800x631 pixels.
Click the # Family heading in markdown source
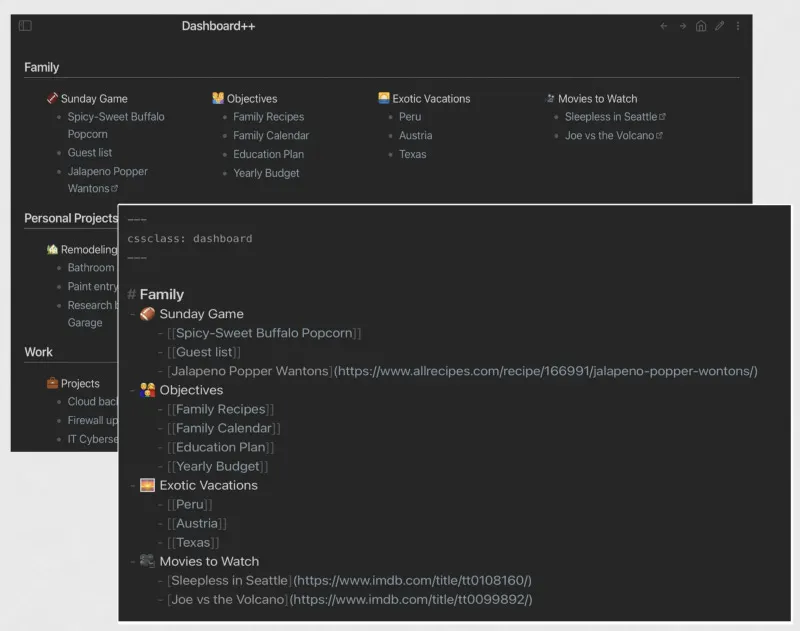point(156,294)
